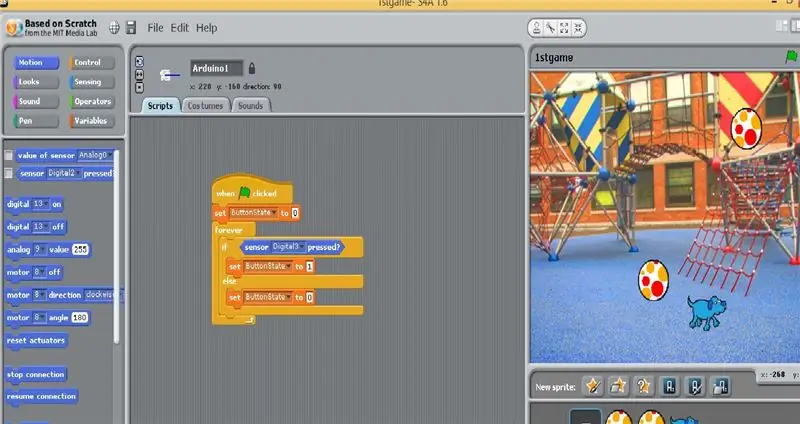
Task: Switch to the small stage view mode
Action: click(x=781, y=27)
